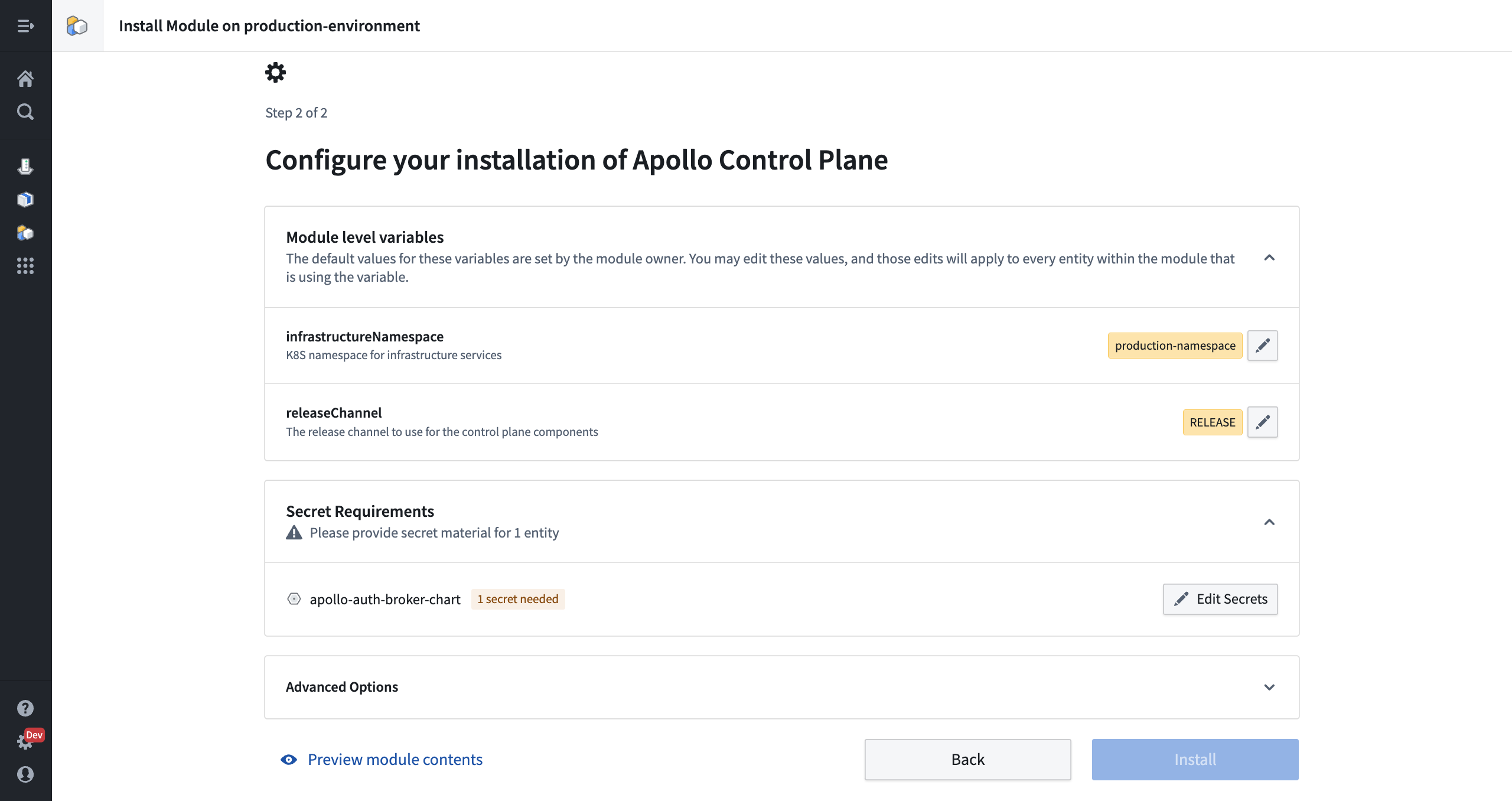Click the Module level variables heading
Viewport: 1512px width, 801px height.
pyautogui.click(x=365, y=237)
